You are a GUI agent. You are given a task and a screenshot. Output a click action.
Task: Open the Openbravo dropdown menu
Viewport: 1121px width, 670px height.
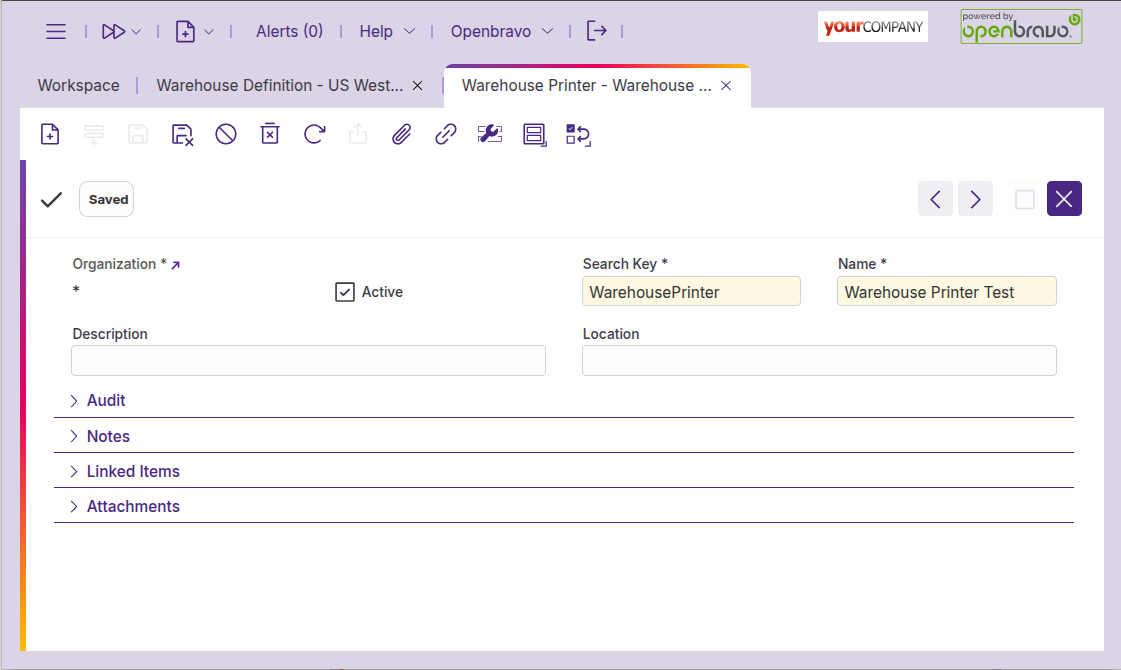pos(501,31)
